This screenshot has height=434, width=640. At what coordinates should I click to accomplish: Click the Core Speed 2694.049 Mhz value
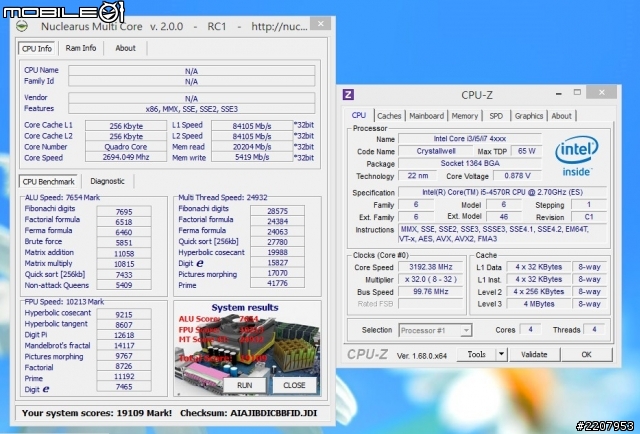point(126,157)
